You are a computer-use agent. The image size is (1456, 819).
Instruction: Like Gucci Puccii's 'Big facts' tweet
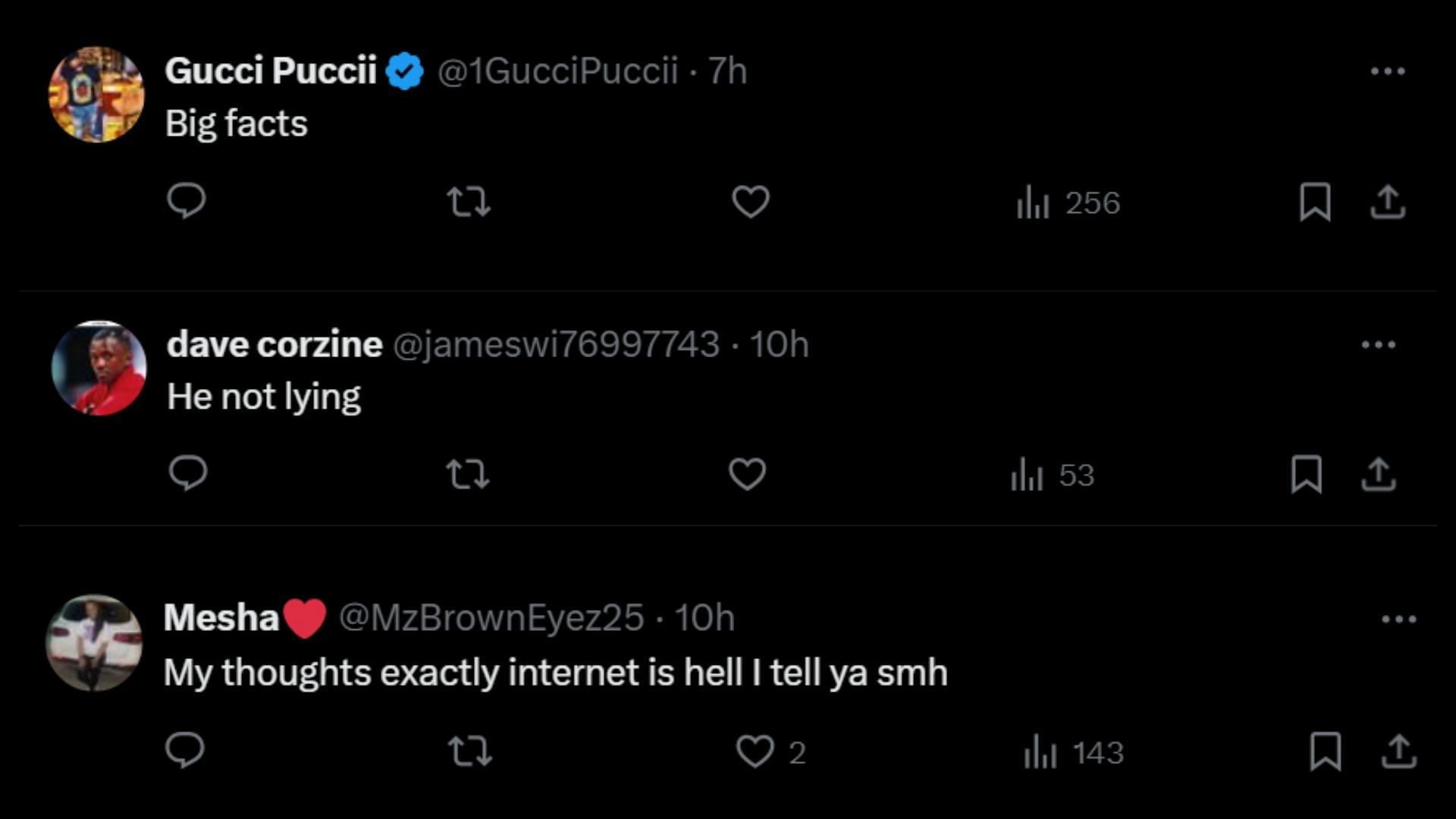[x=751, y=202]
